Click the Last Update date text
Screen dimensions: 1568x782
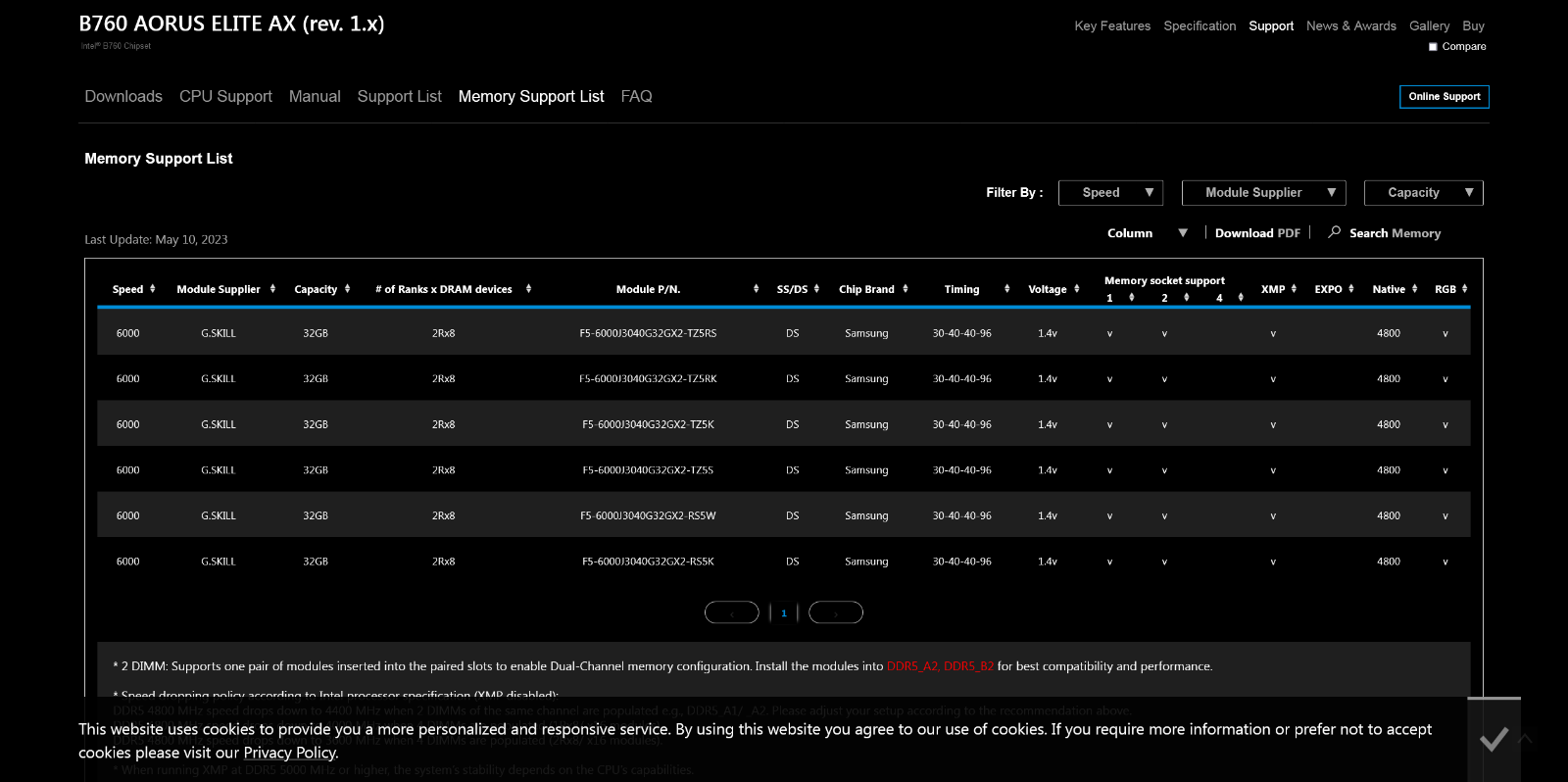click(156, 240)
